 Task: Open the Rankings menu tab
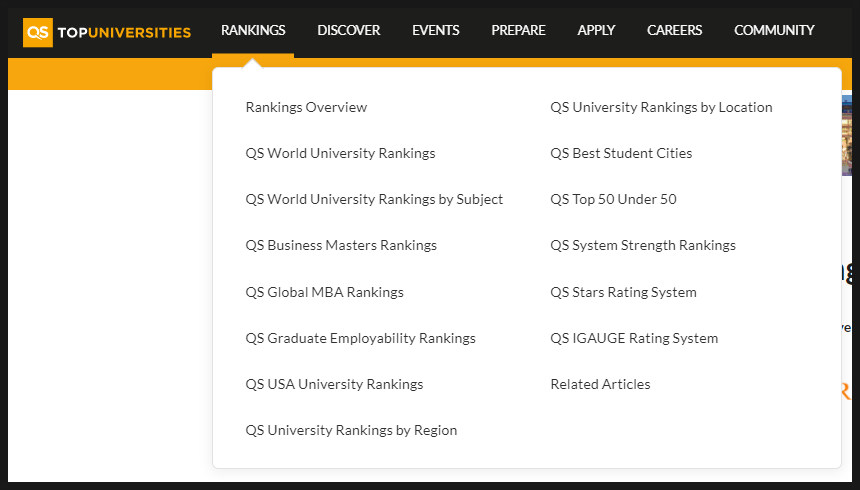(x=253, y=30)
